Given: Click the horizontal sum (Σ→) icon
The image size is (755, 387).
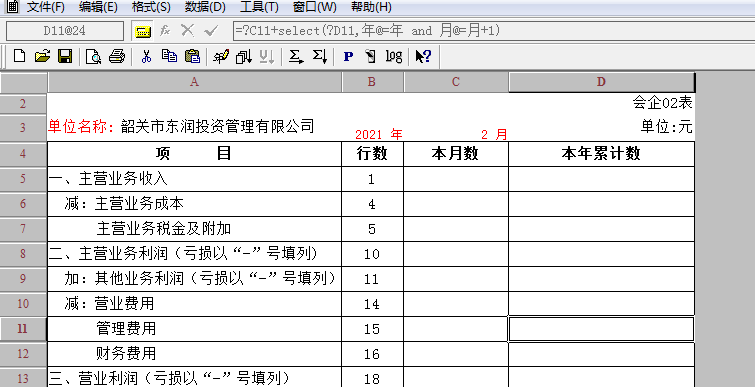Looking at the screenshot, I should tap(296, 56).
